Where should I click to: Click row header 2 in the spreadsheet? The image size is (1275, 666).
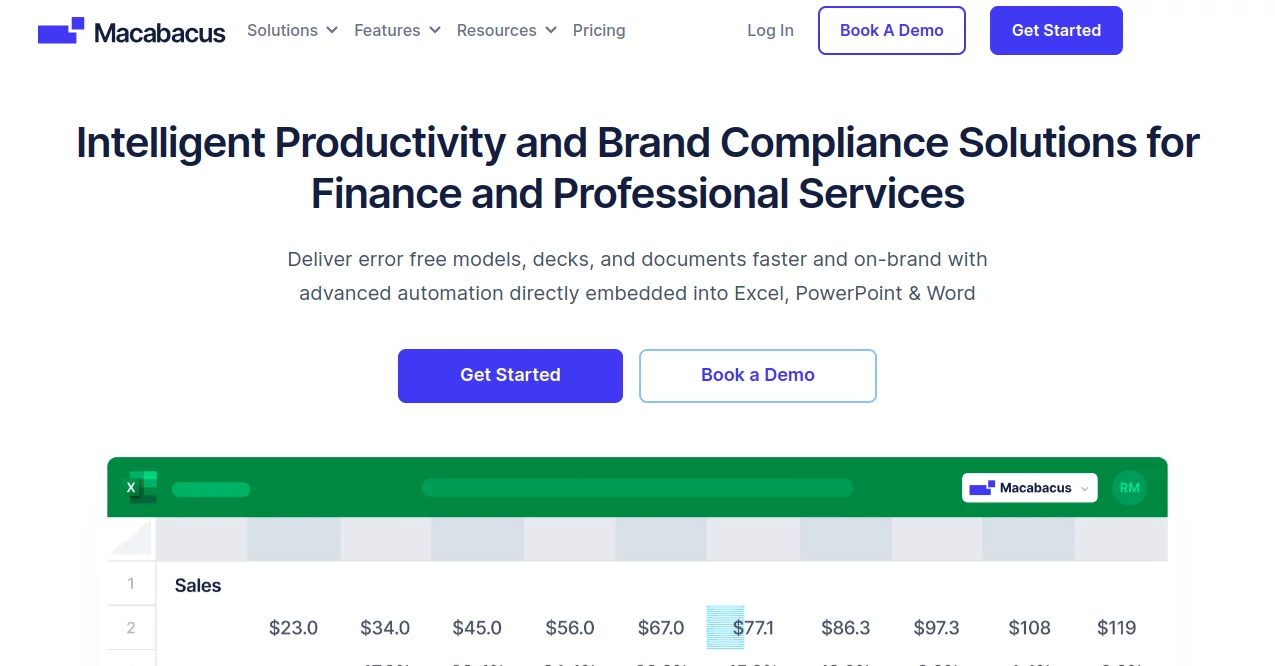[130, 628]
